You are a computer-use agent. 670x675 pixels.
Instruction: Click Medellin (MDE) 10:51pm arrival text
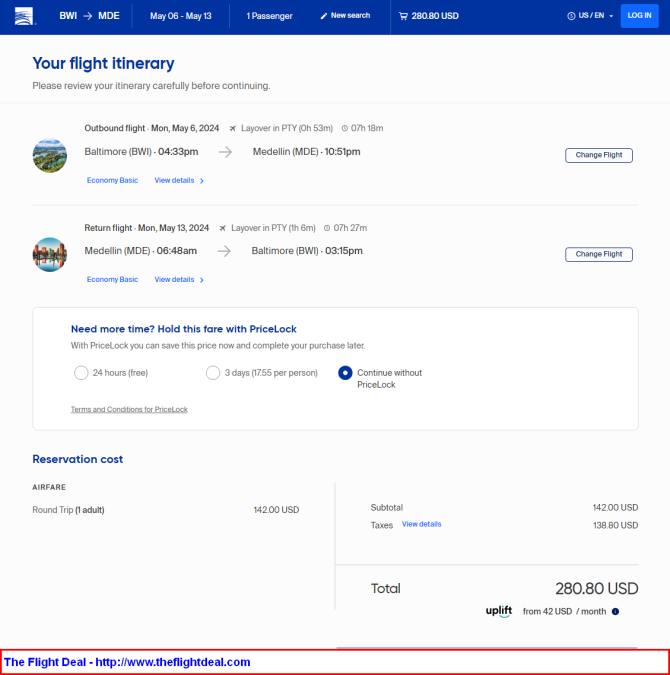(x=307, y=152)
